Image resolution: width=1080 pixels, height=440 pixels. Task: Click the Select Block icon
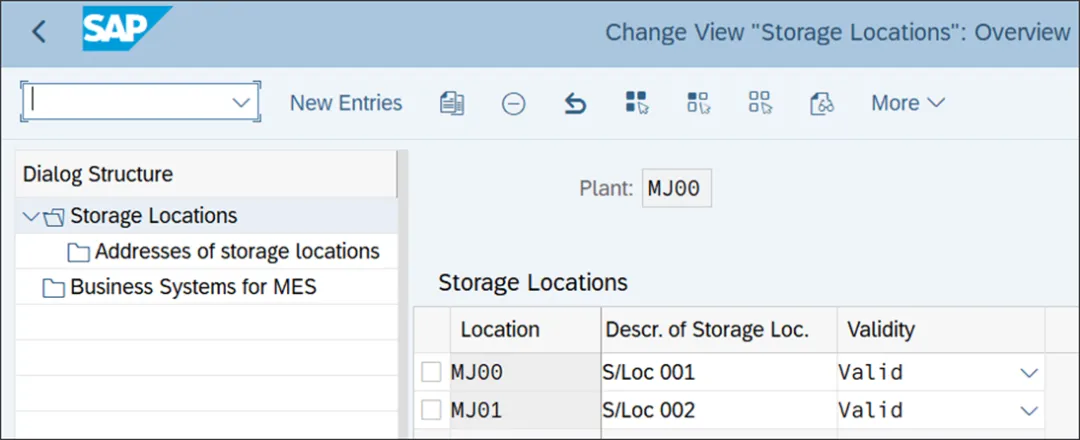point(698,103)
